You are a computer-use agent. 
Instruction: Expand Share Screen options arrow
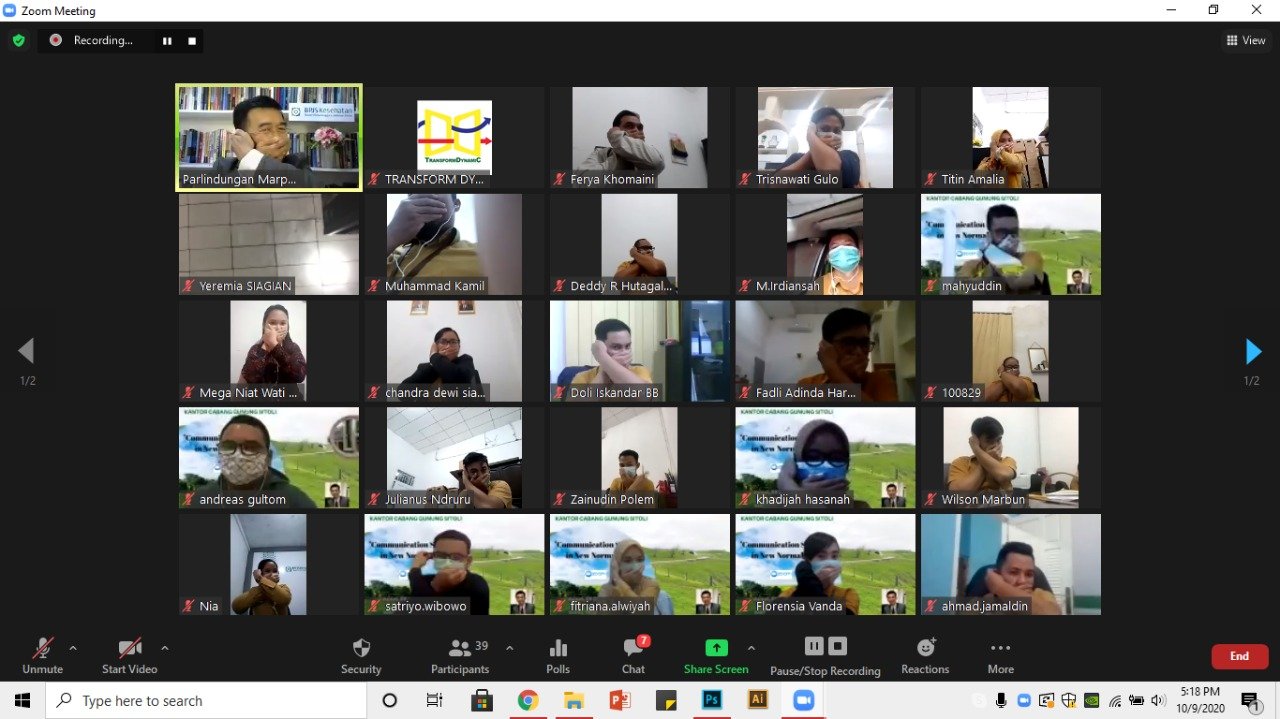click(x=751, y=648)
